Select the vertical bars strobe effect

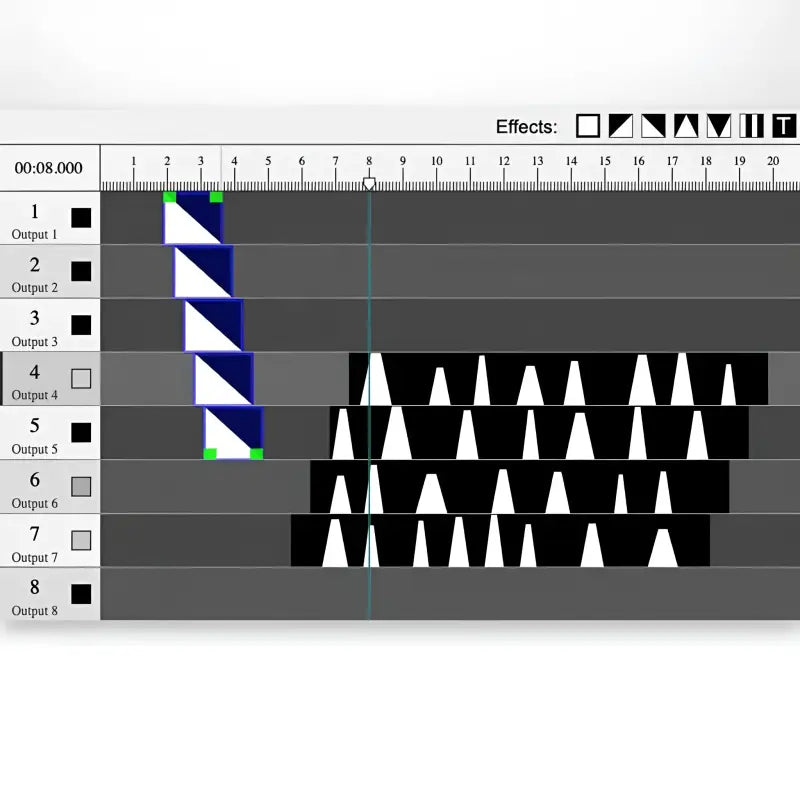point(751,126)
